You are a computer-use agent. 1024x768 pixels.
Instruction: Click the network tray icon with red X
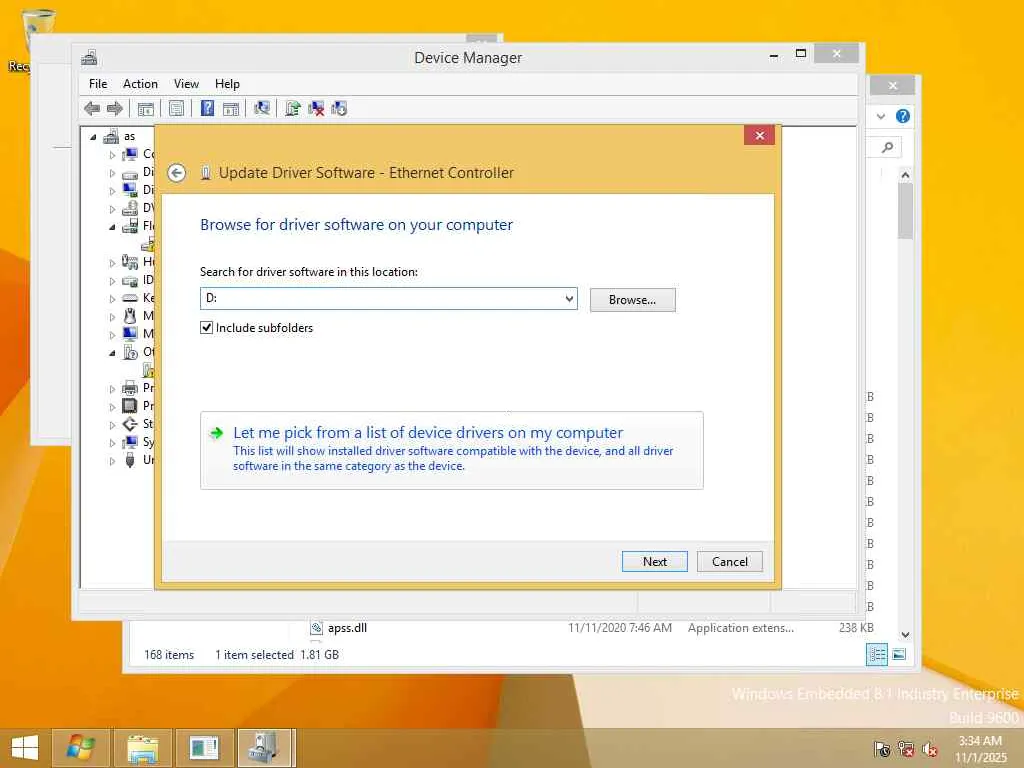click(906, 749)
